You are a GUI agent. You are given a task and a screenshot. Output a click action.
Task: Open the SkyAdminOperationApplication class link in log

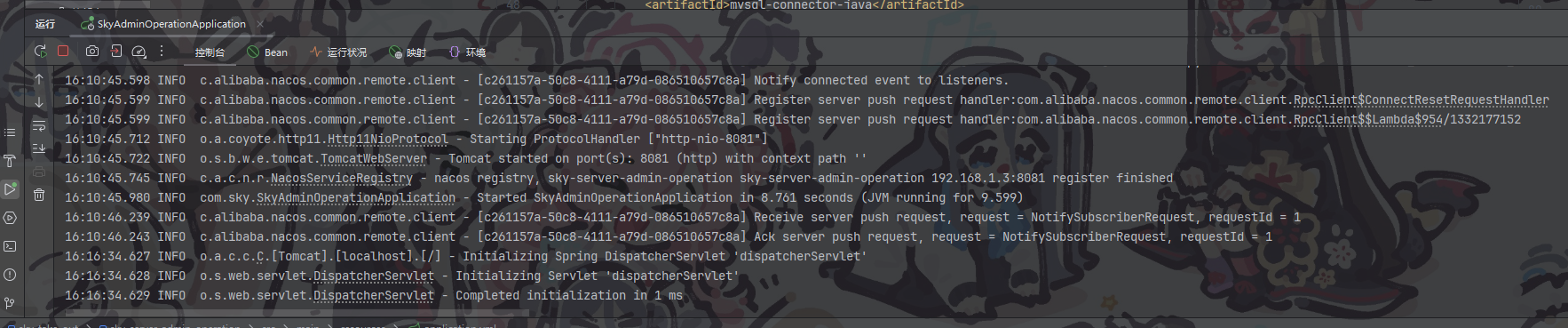coord(355,198)
